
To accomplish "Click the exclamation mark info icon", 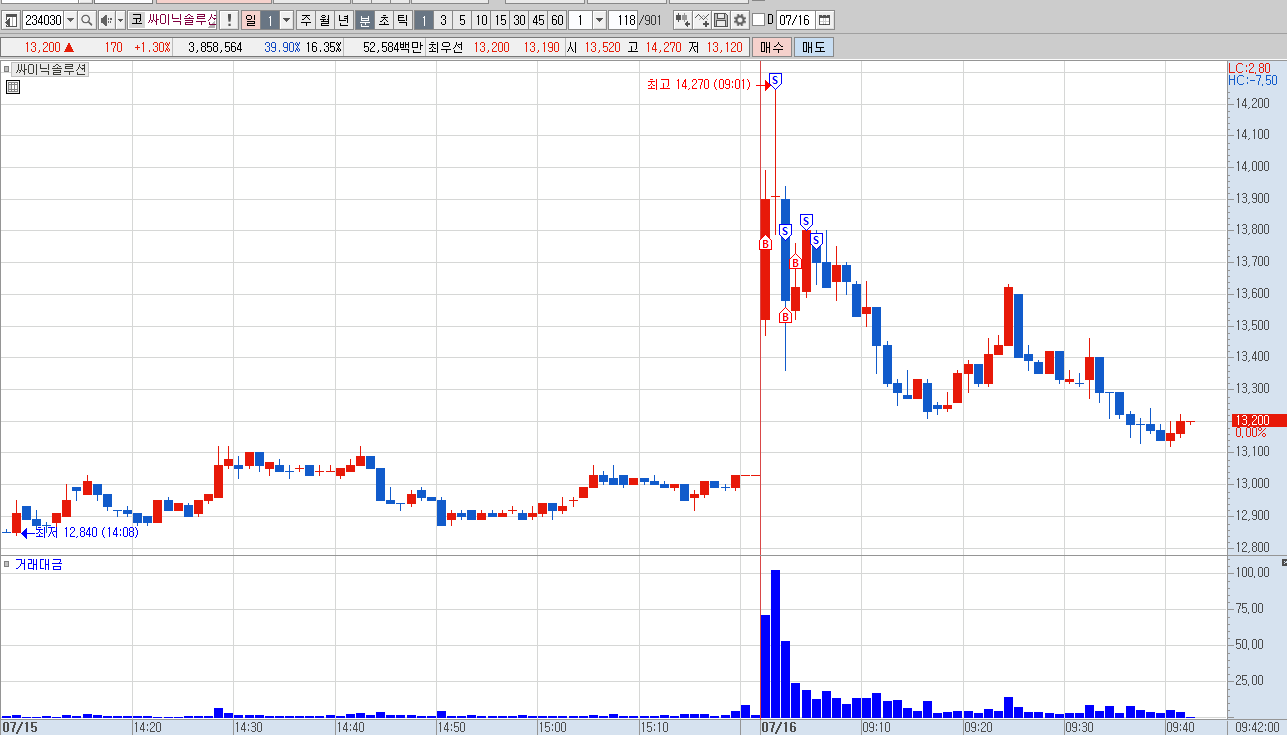I will click(229, 20).
